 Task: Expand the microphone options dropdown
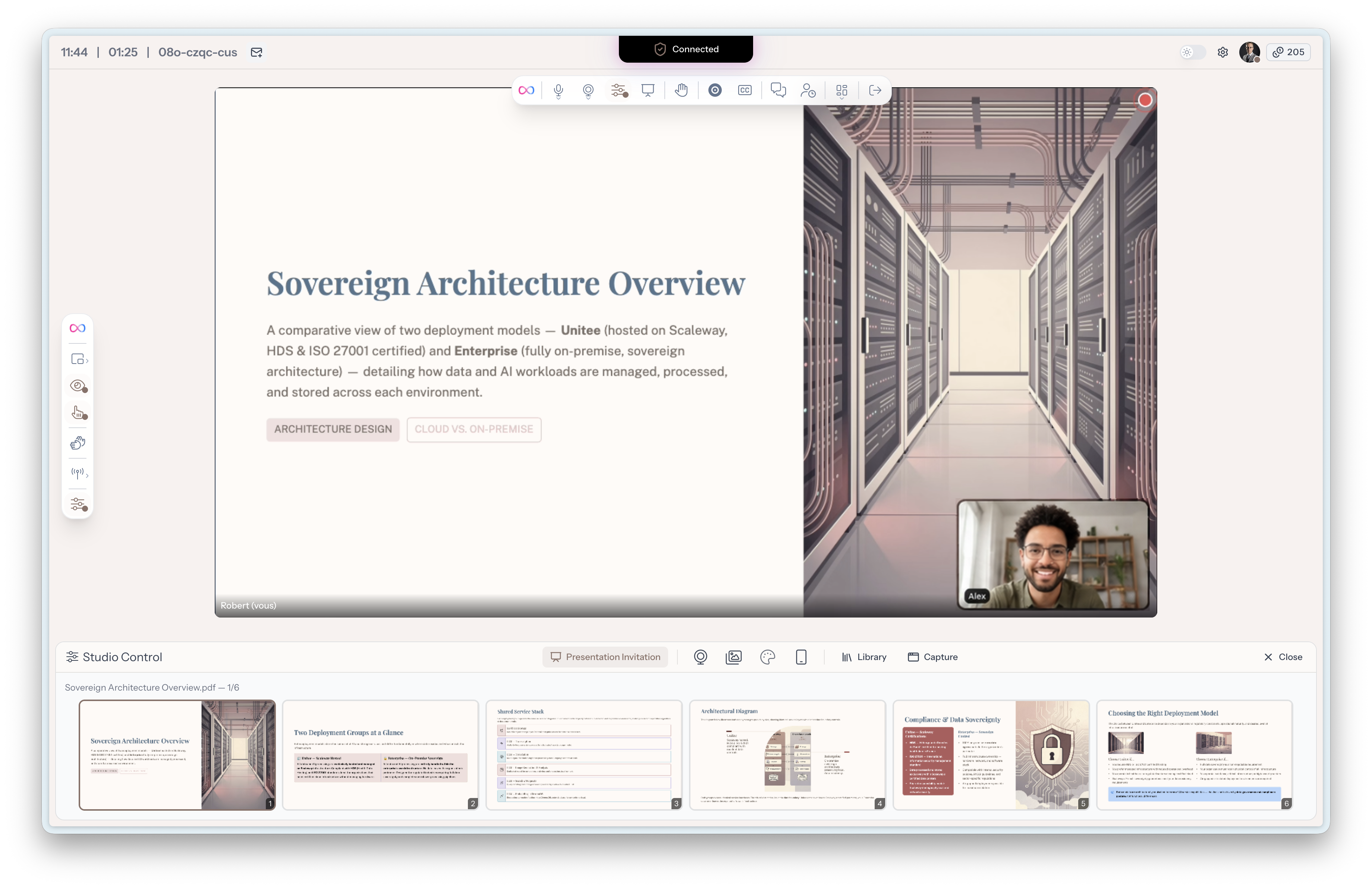[x=558, y=99]
